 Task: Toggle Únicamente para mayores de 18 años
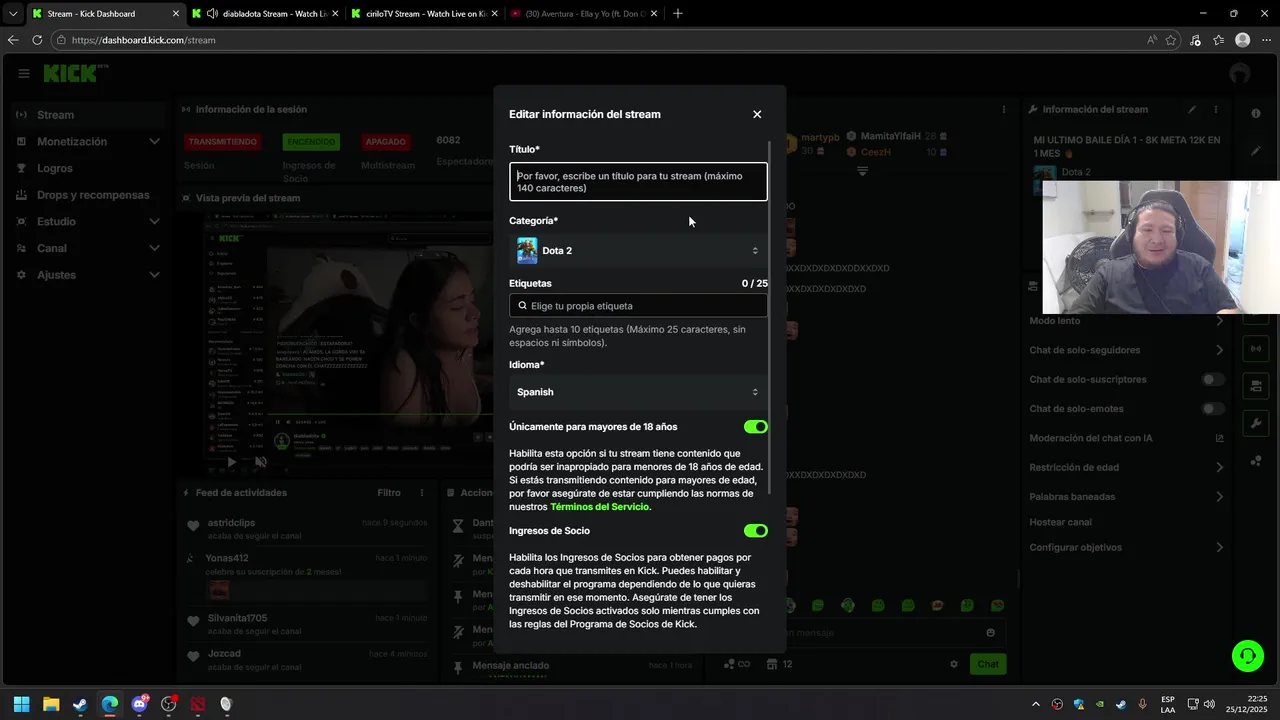755,427
